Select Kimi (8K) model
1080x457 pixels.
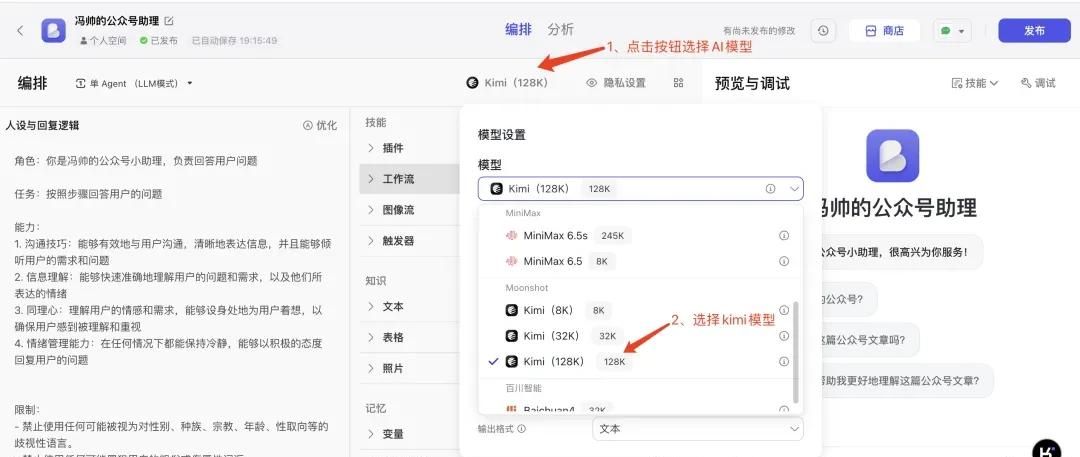tap(641, 310)
